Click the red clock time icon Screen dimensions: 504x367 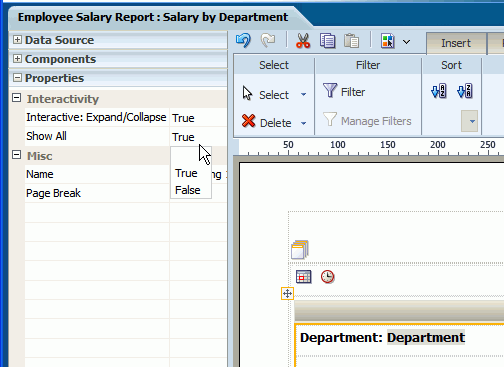(328, 277)
